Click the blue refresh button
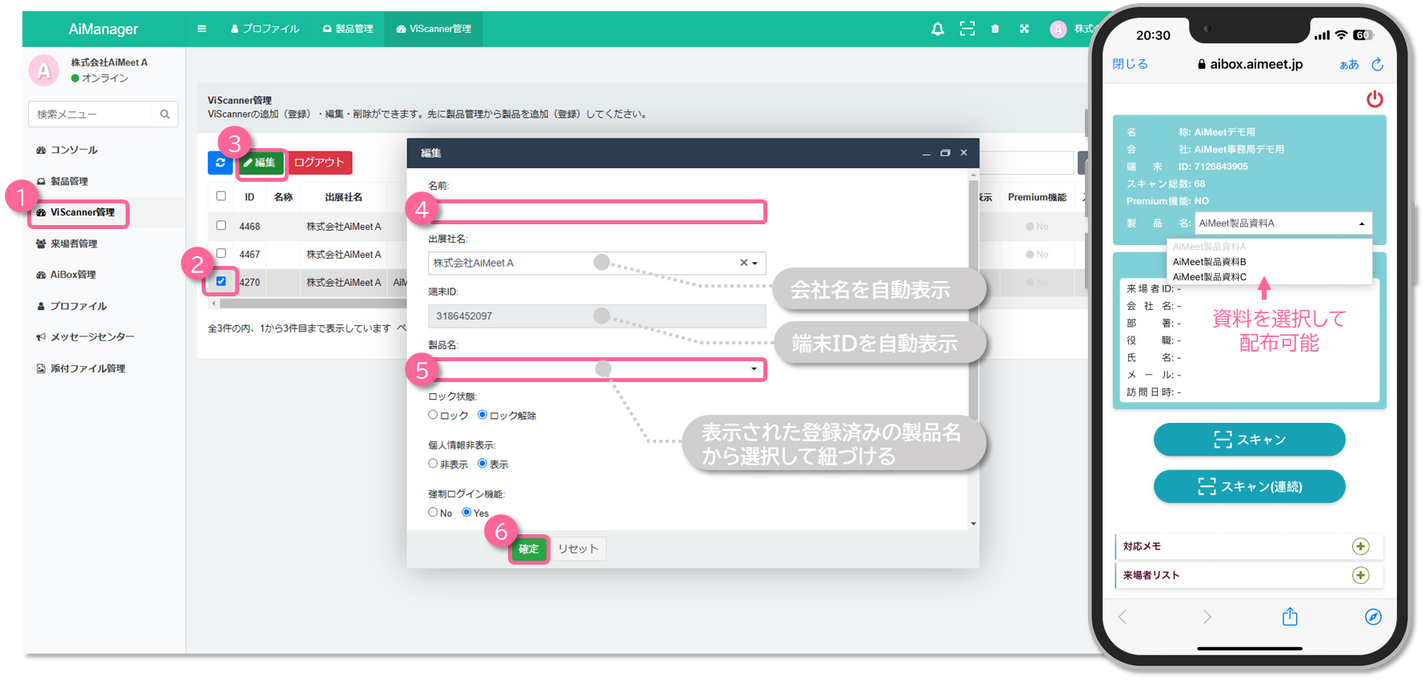1425x680 pixels. pyautogui.click(x=219, y=162)
